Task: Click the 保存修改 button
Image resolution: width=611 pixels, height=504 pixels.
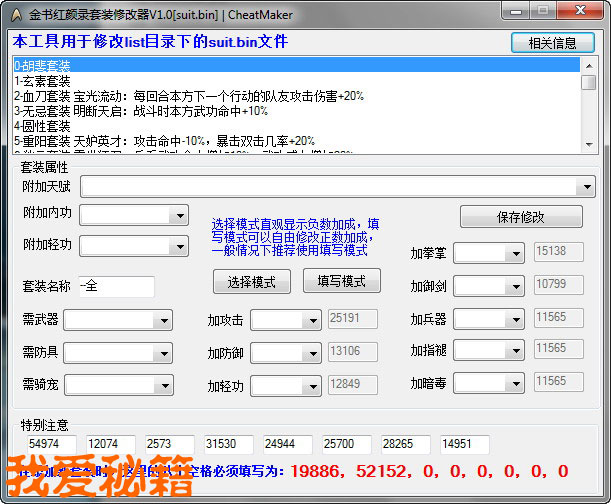Action: coord(520,217)
